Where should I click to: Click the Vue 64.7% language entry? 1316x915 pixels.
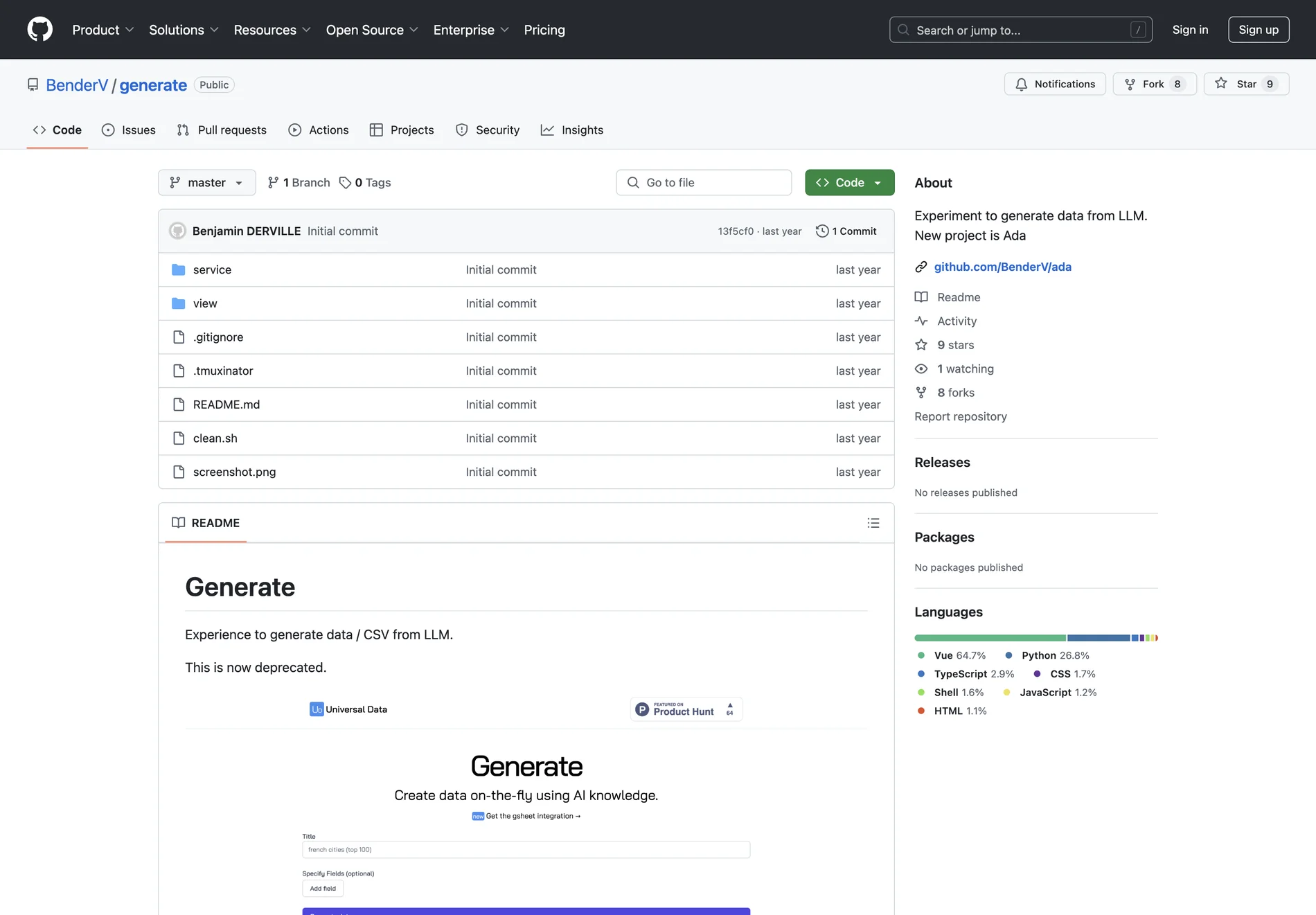click(x=951, y=656)
